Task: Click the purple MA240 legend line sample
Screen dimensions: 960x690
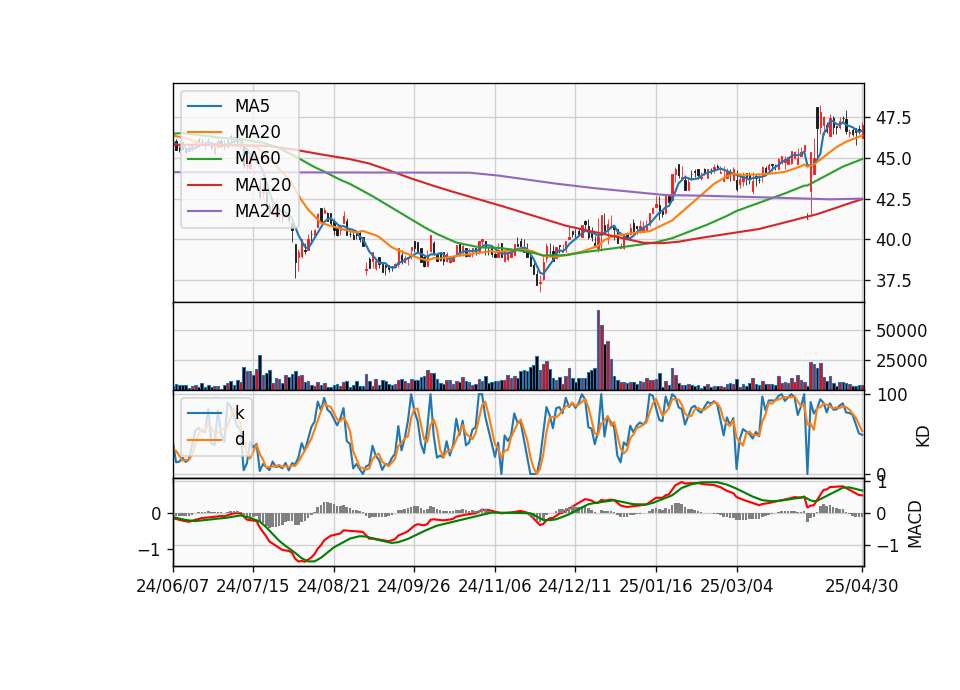Action: 204,212
